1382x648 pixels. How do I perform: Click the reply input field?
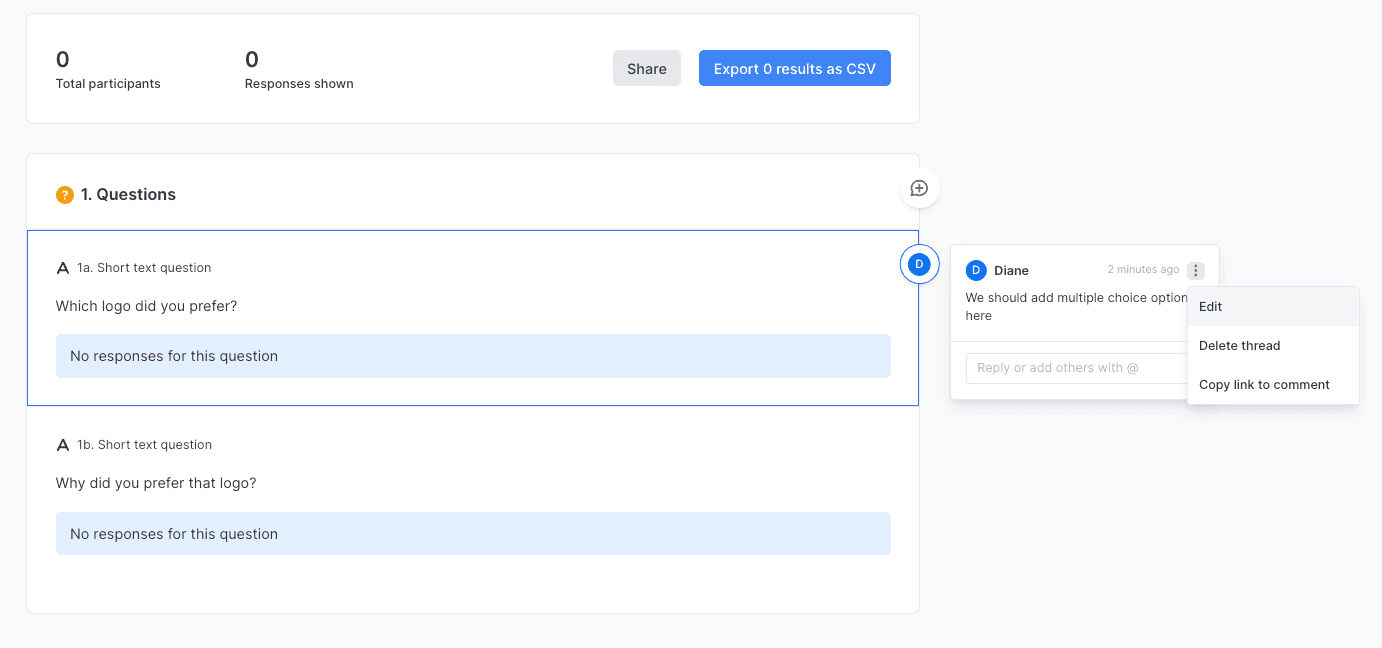tap(1075, 368)
